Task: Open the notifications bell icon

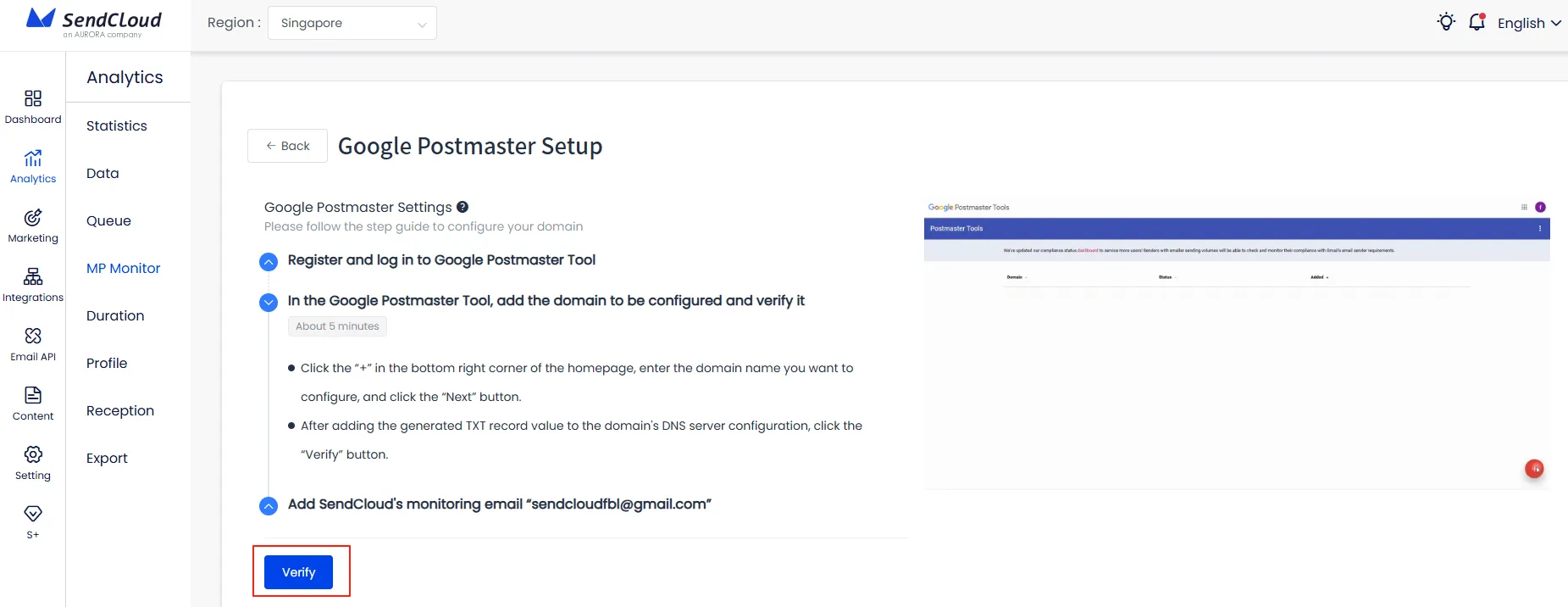Action: [x=1477, y=22]
